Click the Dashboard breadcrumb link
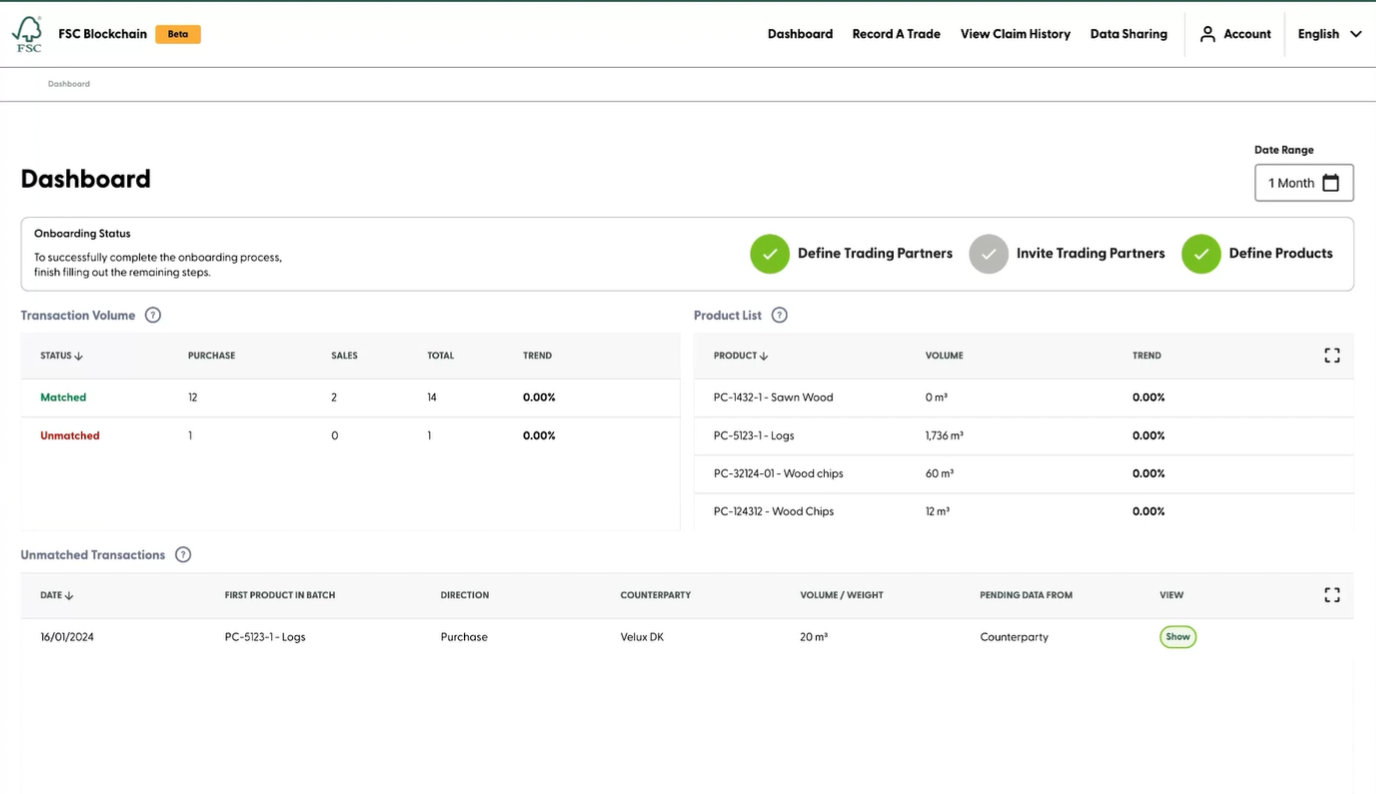Screen dimensions: 1376x794 (x=68, y=83)
